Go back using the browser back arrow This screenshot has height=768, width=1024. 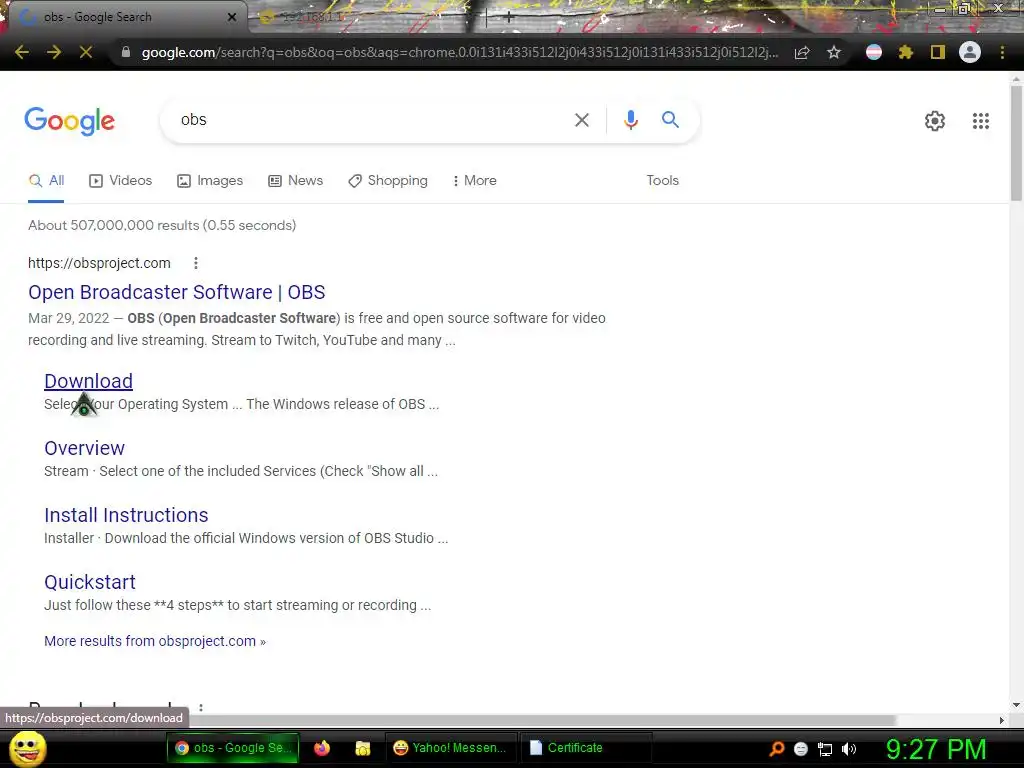click(x=22, y=52)
